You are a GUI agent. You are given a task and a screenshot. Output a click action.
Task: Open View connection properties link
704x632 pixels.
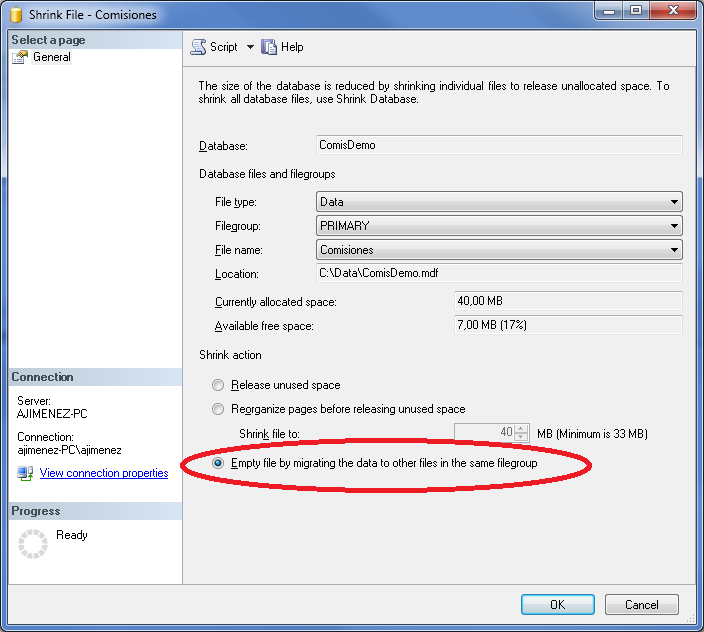pos(104,473)
